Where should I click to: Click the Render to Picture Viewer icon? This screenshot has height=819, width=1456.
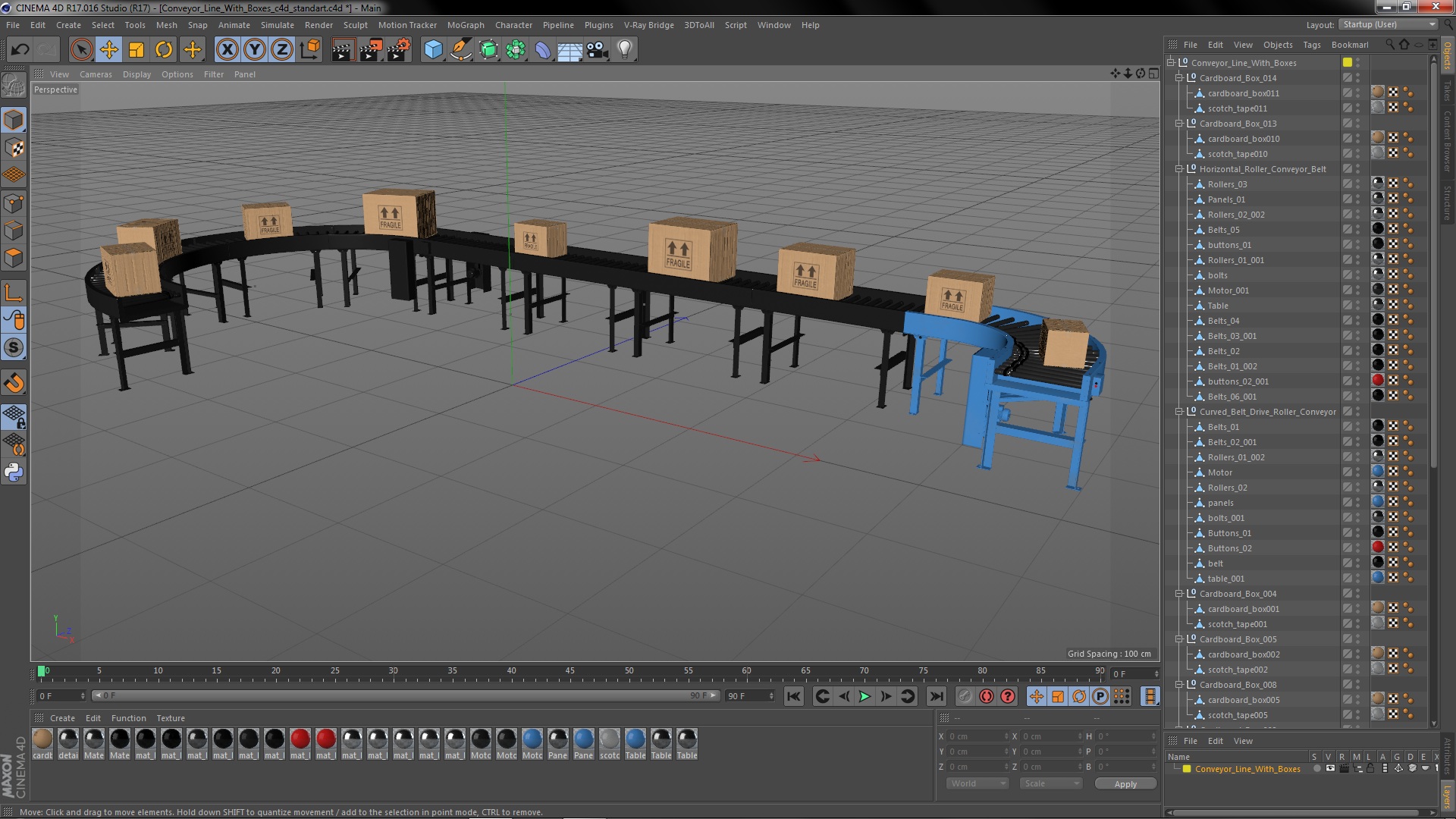(370, 50)
